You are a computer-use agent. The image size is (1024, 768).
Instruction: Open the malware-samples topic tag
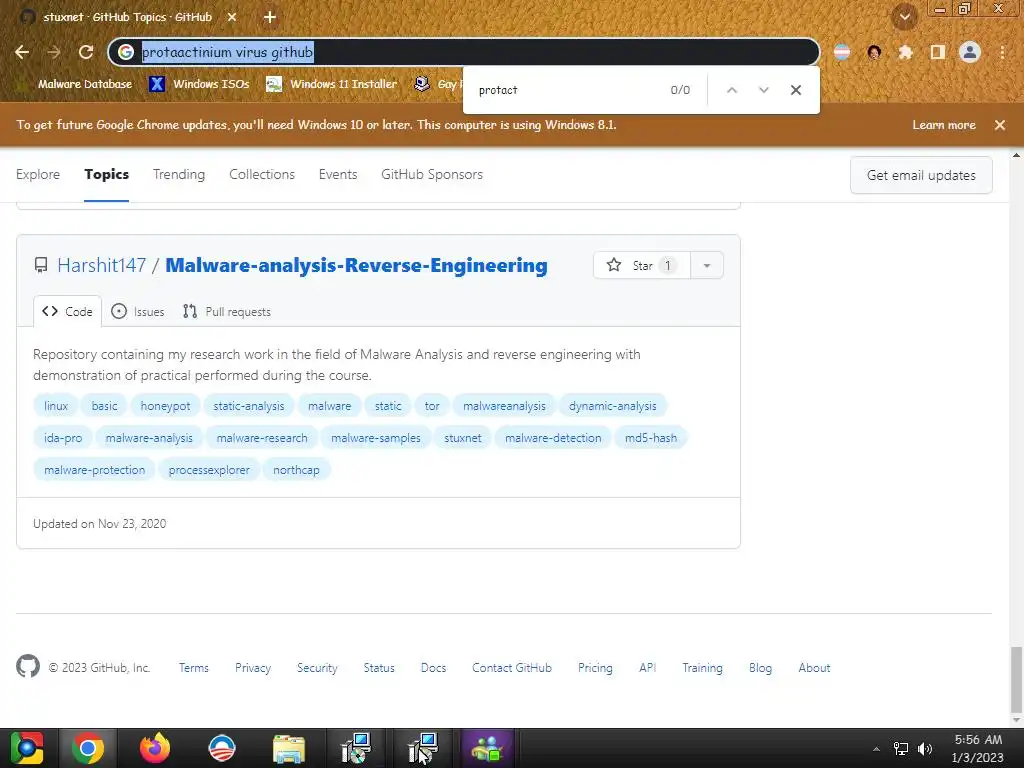click(x=376, y=438)
